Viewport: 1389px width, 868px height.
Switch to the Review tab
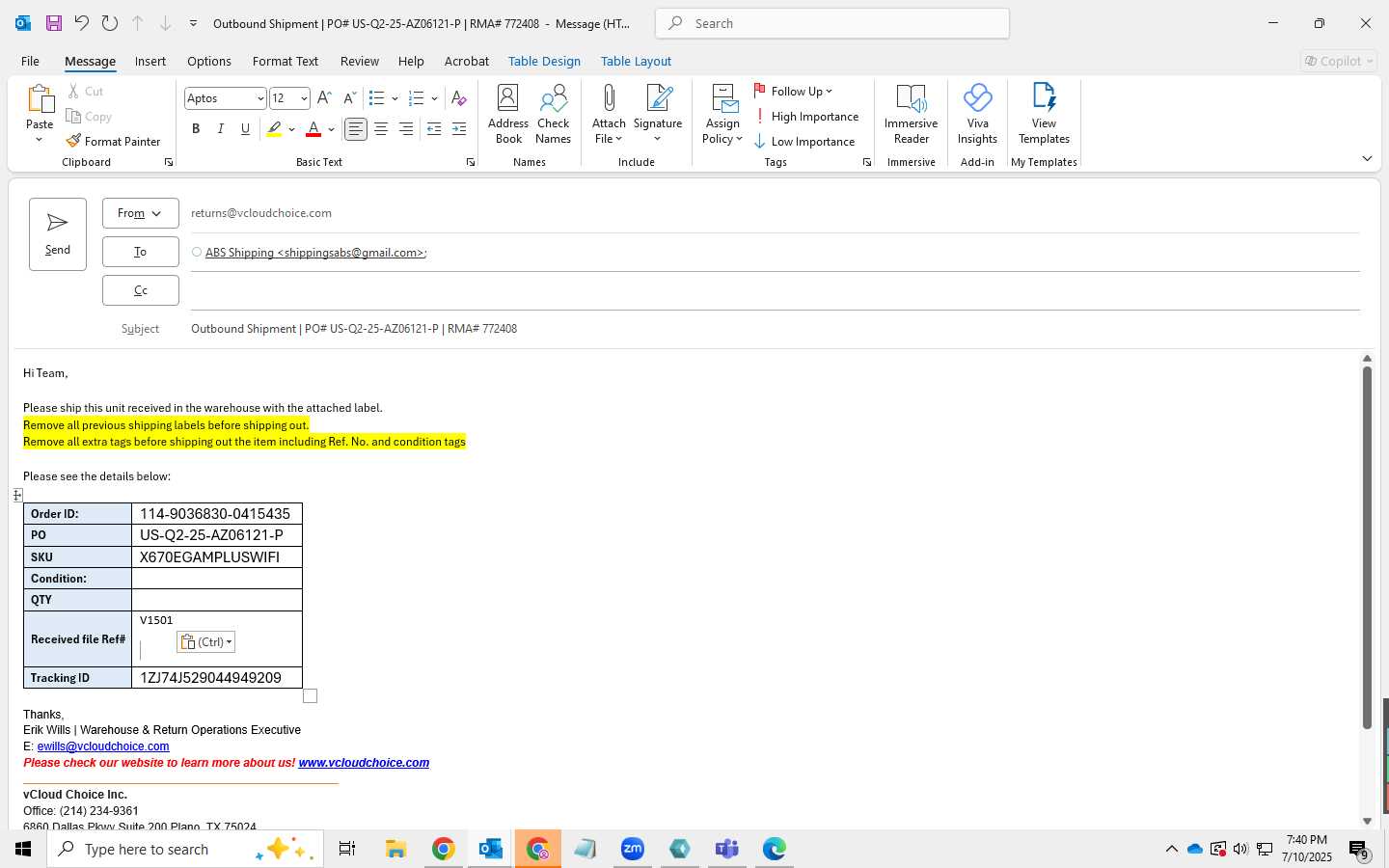point(360,61)
